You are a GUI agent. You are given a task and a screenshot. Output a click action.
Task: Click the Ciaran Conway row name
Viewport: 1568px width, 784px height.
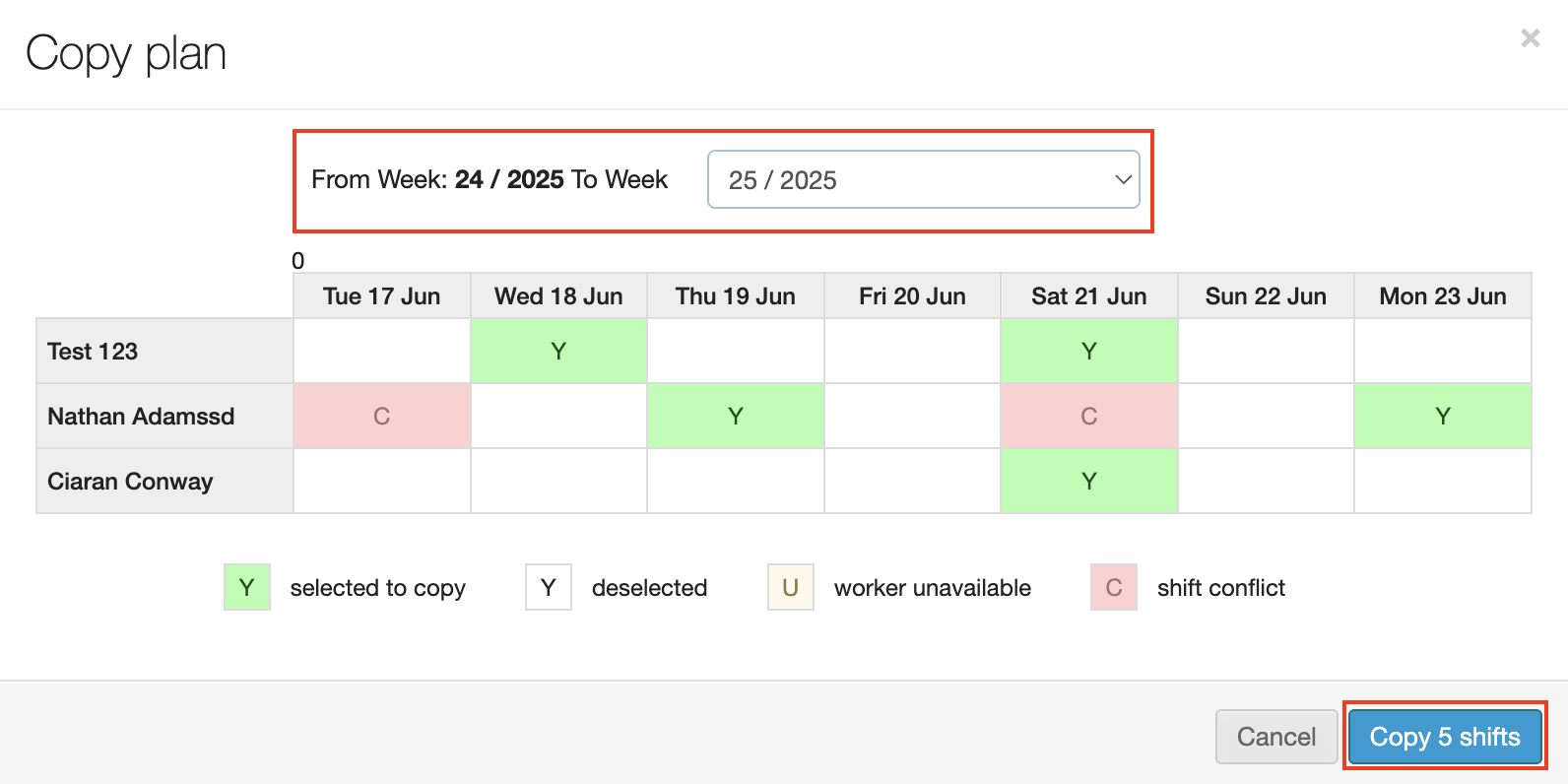[130, 482]
